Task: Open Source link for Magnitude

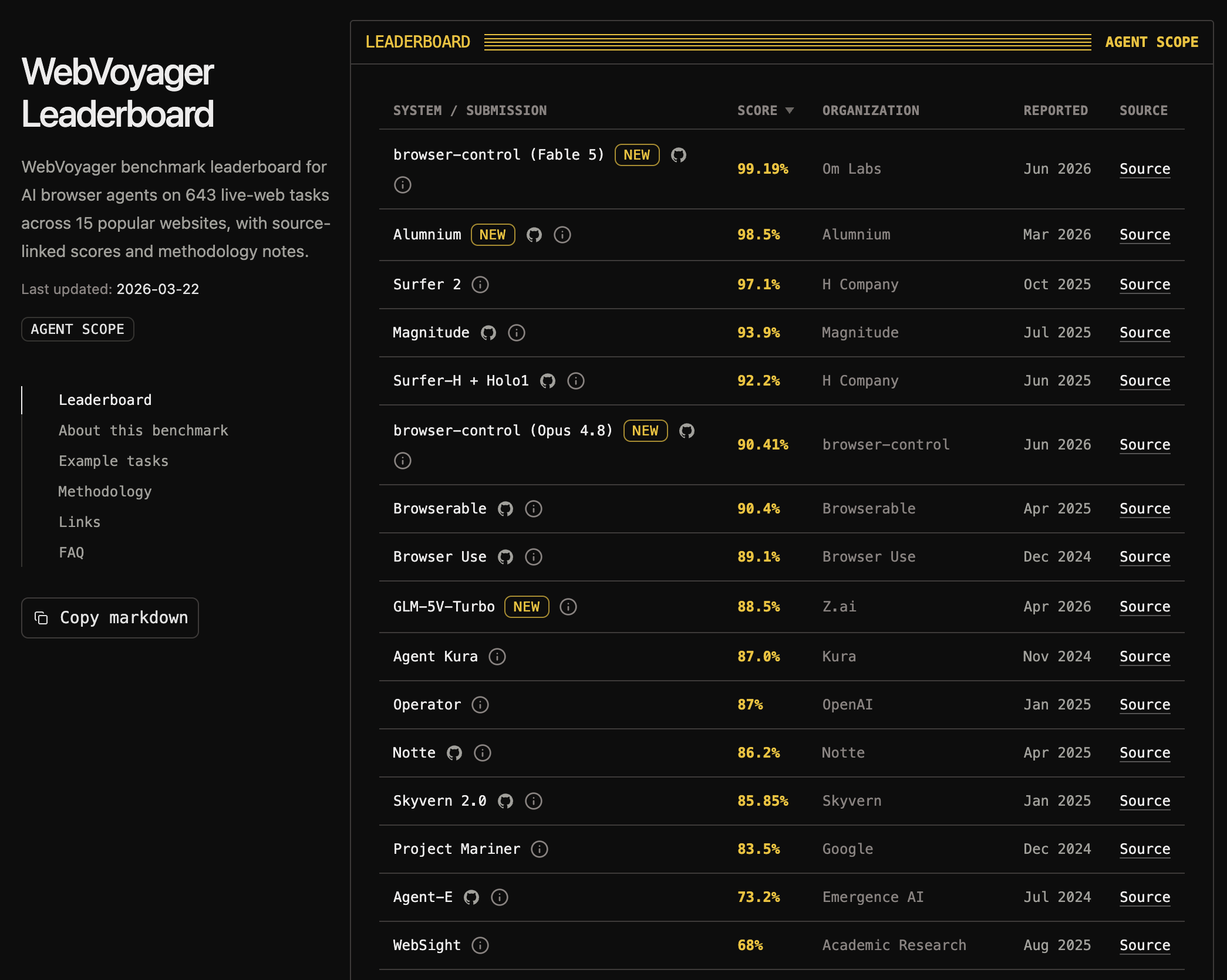Action: [1145, 333]
